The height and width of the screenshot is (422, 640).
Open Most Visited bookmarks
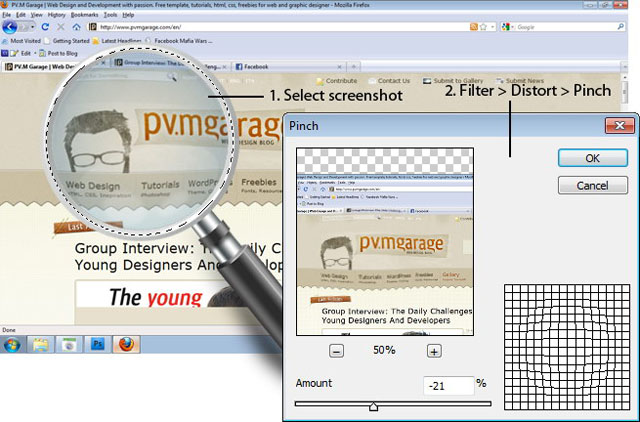[x=21, y=41]
